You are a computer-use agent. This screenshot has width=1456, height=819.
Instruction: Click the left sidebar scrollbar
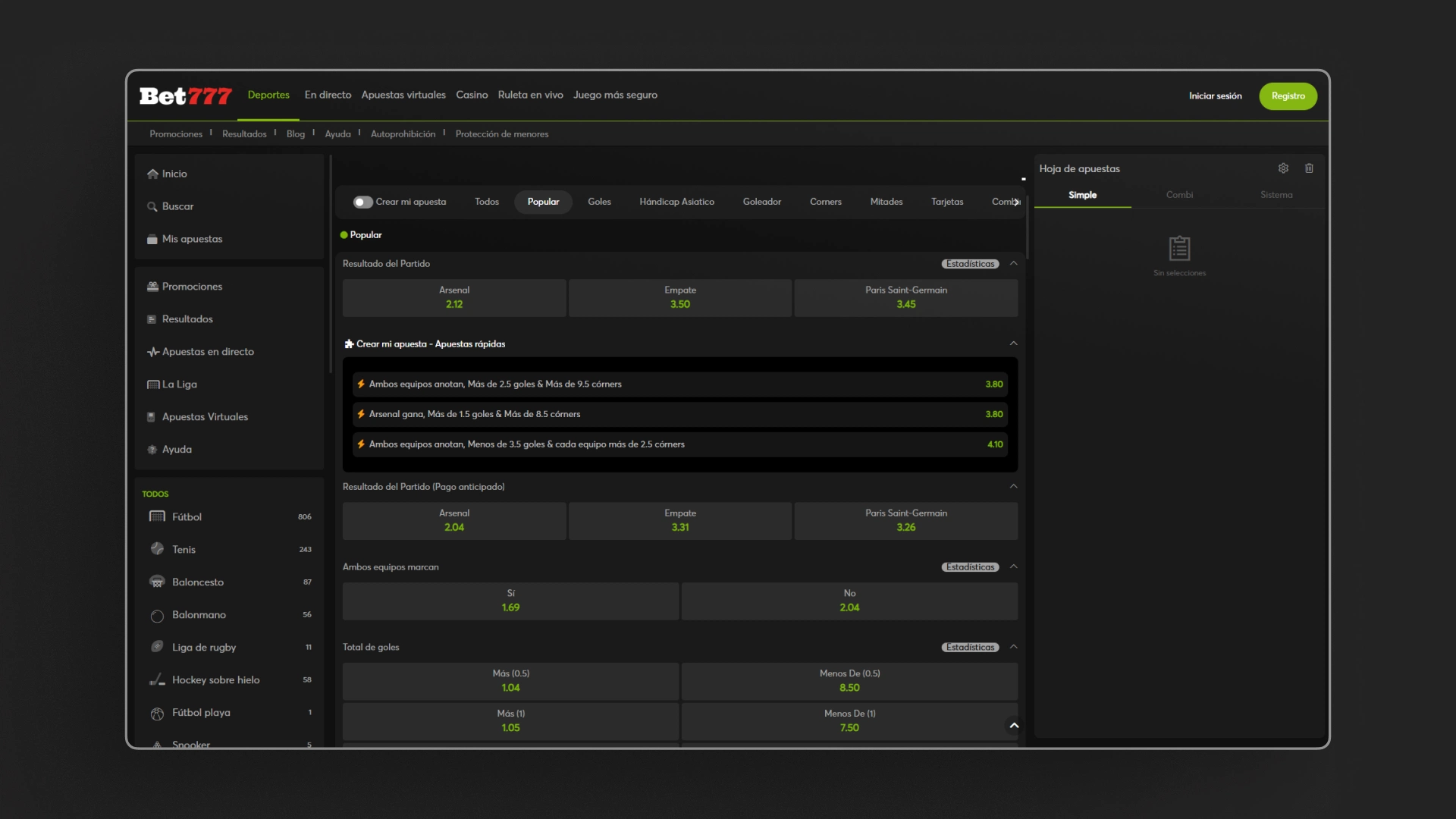coord(331,264)
